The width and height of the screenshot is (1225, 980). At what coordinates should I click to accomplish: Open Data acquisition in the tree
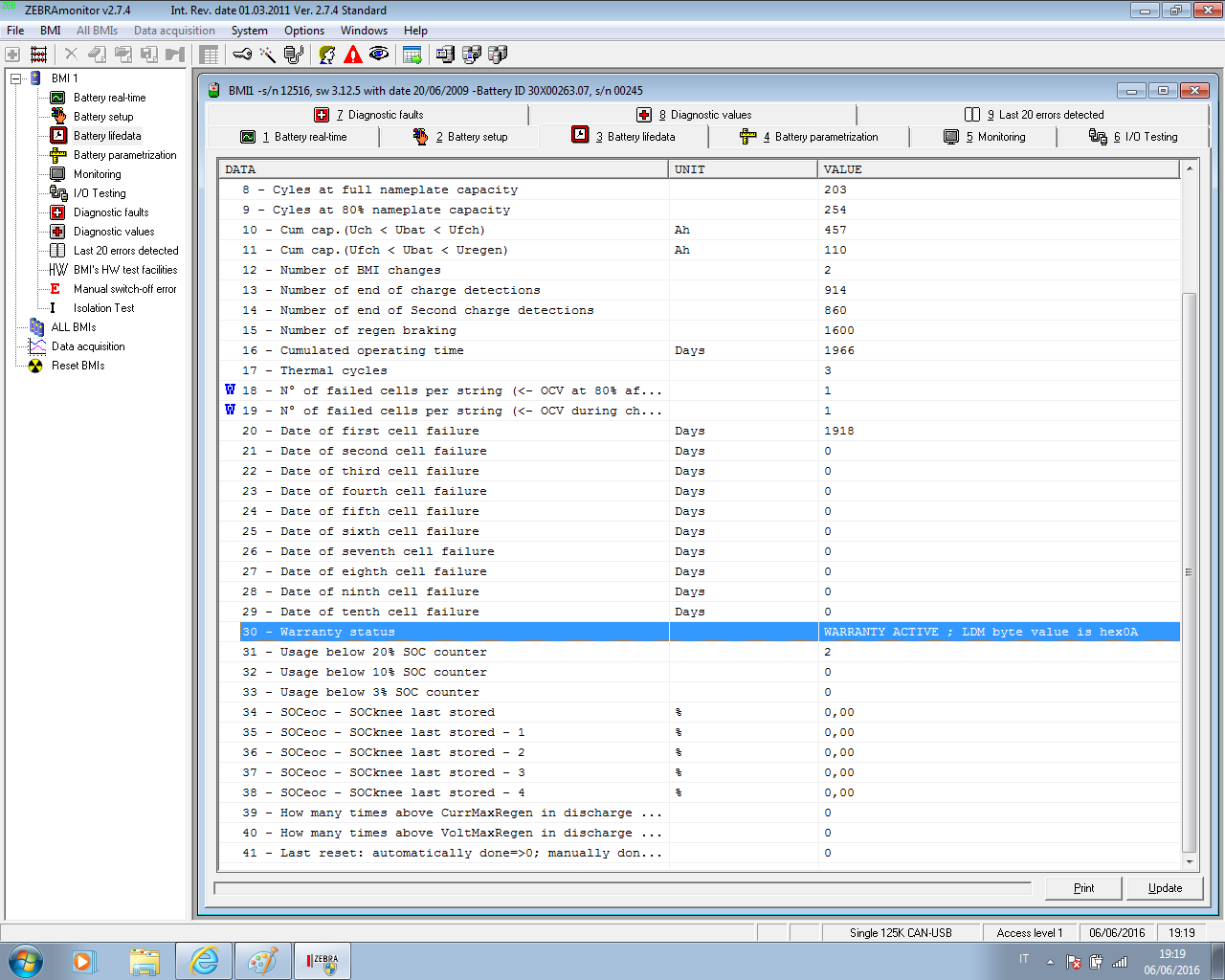(88, 346)
